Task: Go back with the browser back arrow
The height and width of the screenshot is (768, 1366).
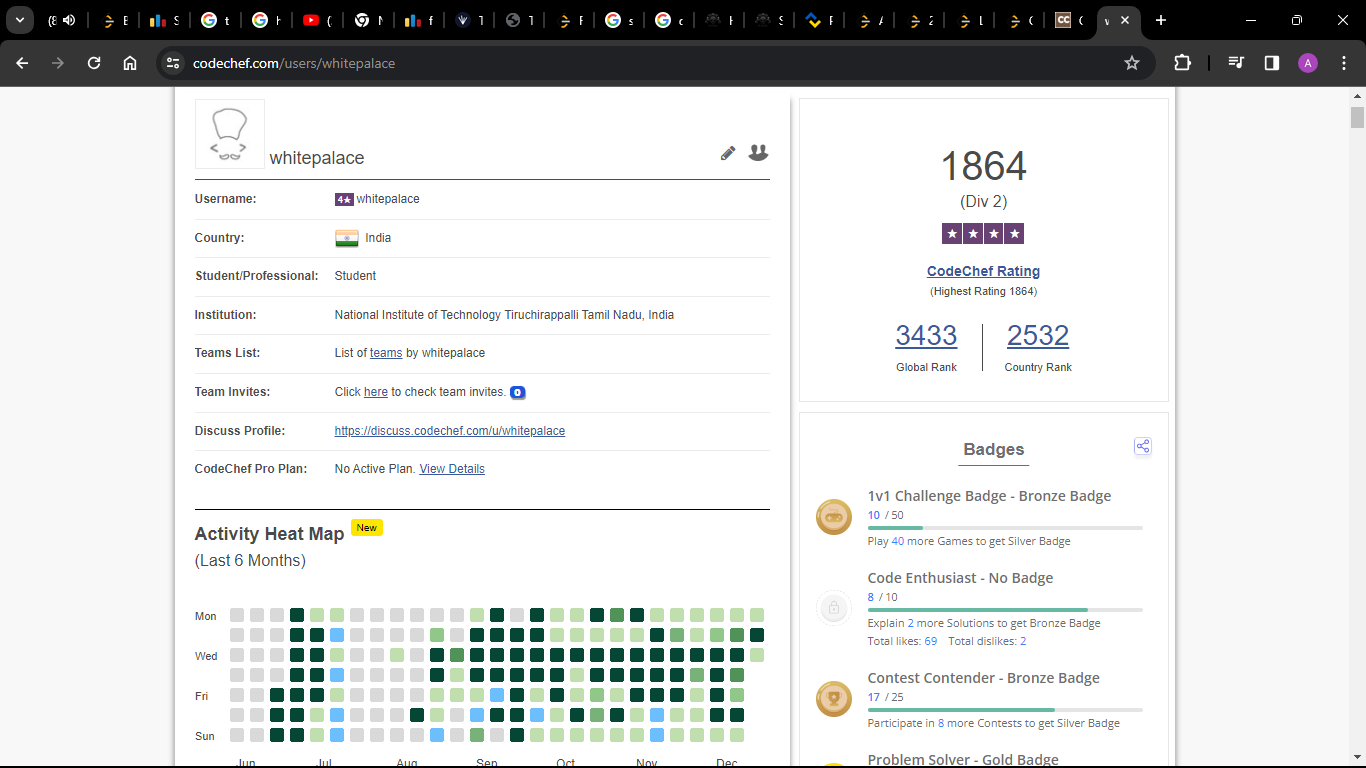Action: pyautogui.click(x=22, y=63)
